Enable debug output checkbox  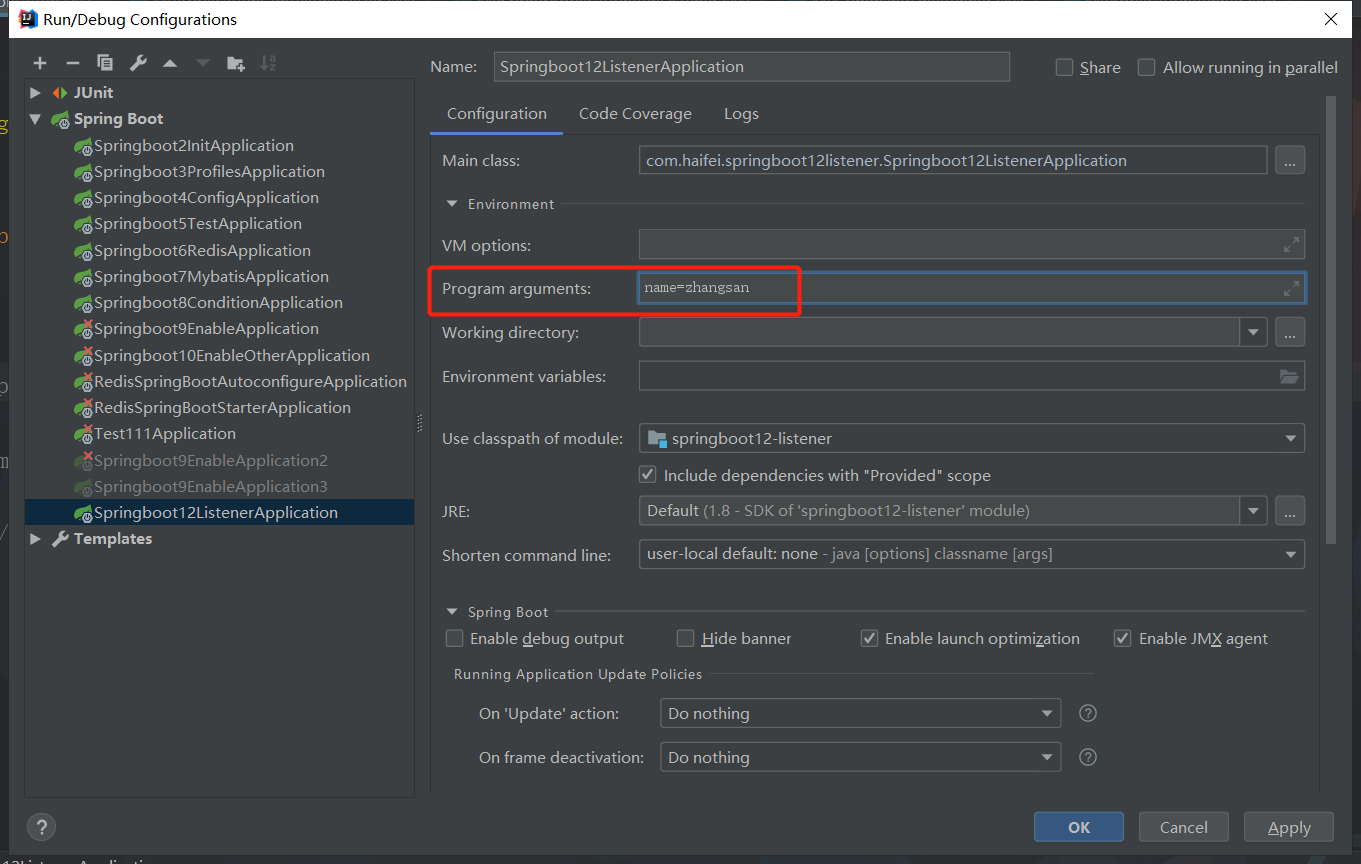tap(455, 638)
